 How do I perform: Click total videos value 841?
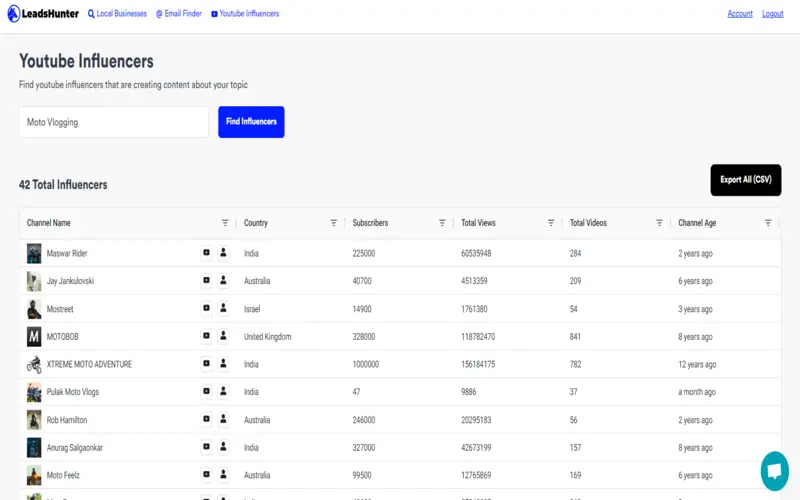pyautogui.click(x=575, y=337)
